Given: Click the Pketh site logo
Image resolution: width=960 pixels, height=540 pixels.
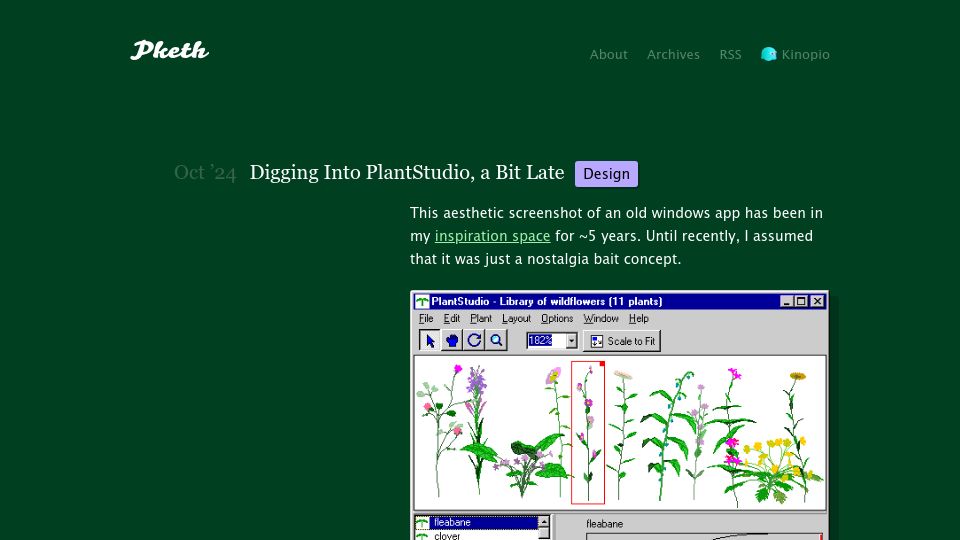Looking at the screenshot, I should [170, 50].
